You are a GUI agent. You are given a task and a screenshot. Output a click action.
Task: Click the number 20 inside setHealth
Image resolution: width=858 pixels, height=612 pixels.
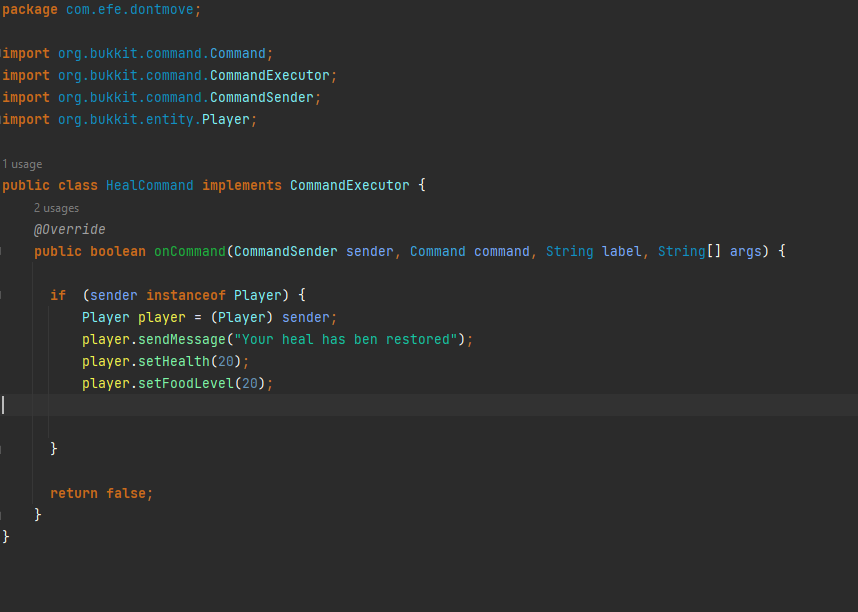(225, 361)
